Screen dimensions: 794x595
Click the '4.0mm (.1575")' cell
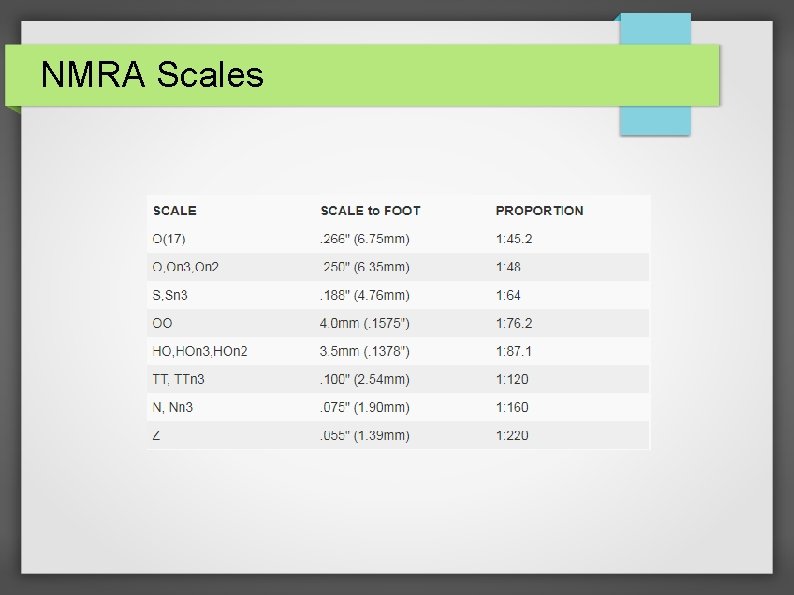pyautogui.click(x=365, y=323)
